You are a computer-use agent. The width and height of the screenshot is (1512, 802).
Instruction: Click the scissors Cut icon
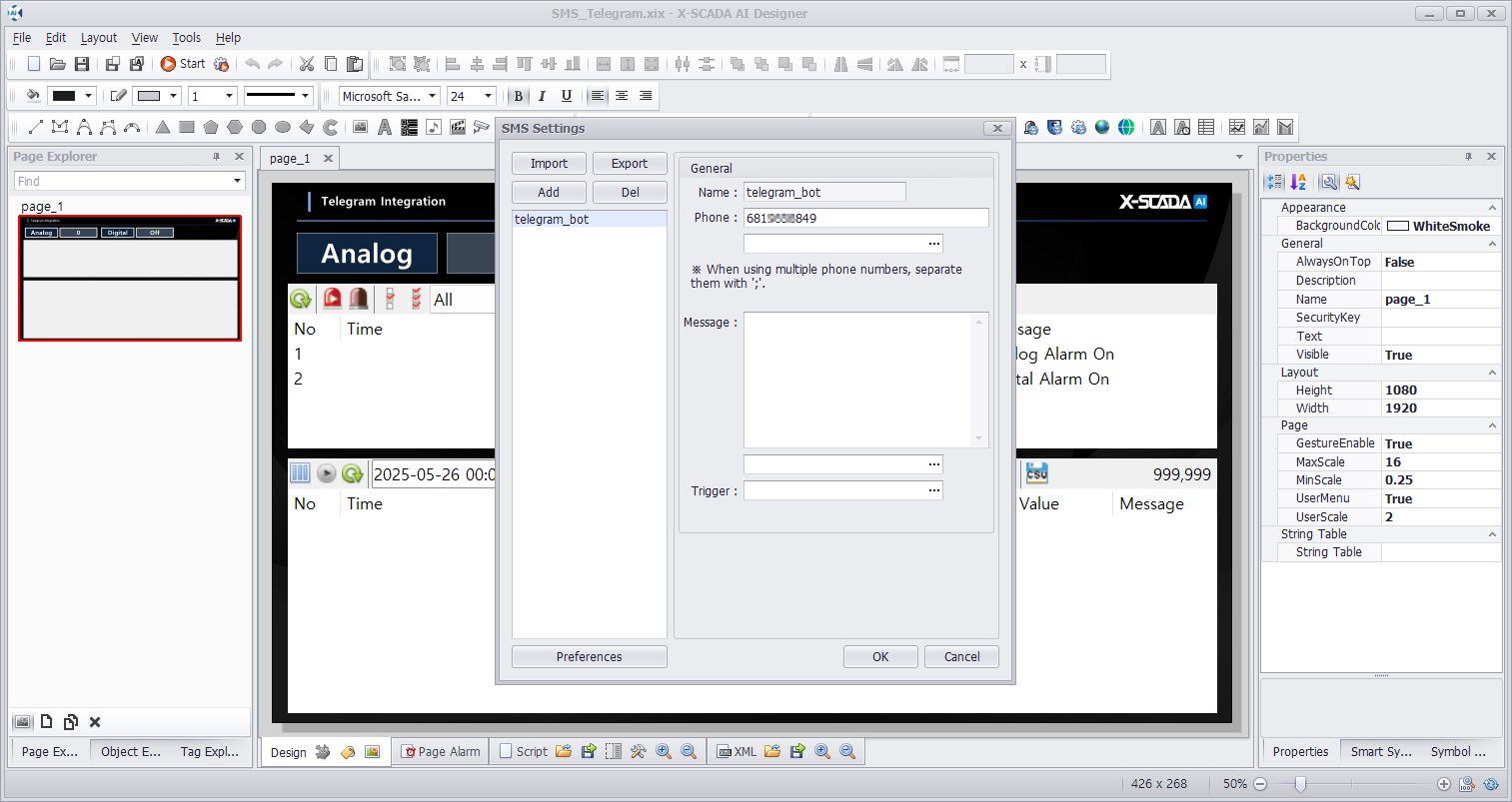click(x=307, y=64)
